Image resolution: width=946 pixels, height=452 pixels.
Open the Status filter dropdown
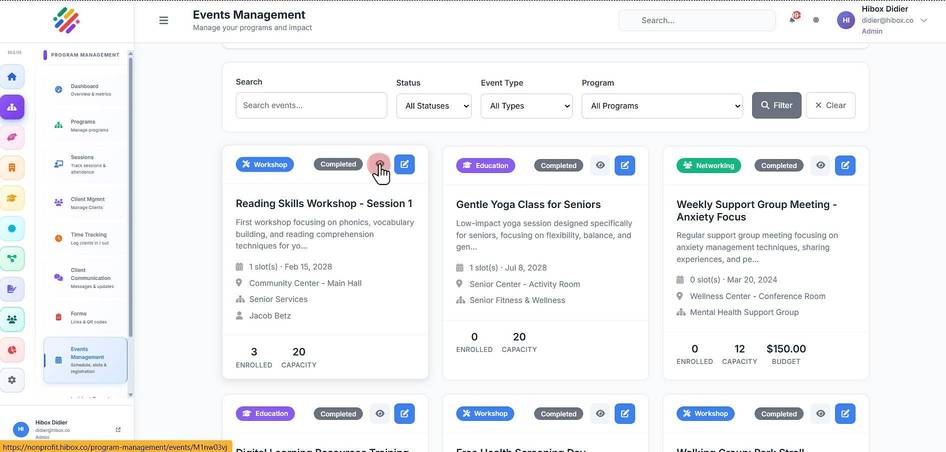click(434, 106)
